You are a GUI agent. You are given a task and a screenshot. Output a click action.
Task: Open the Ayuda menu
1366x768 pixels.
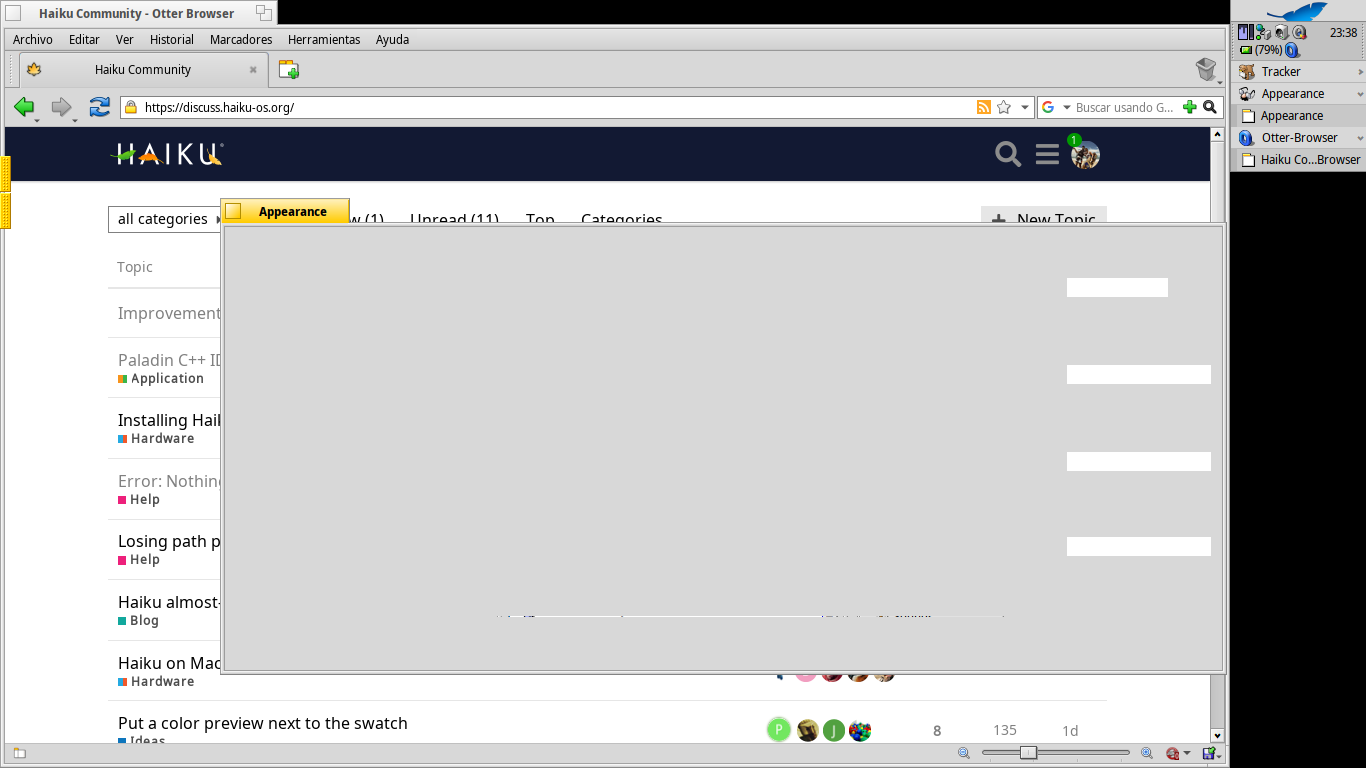coord(392,39)
